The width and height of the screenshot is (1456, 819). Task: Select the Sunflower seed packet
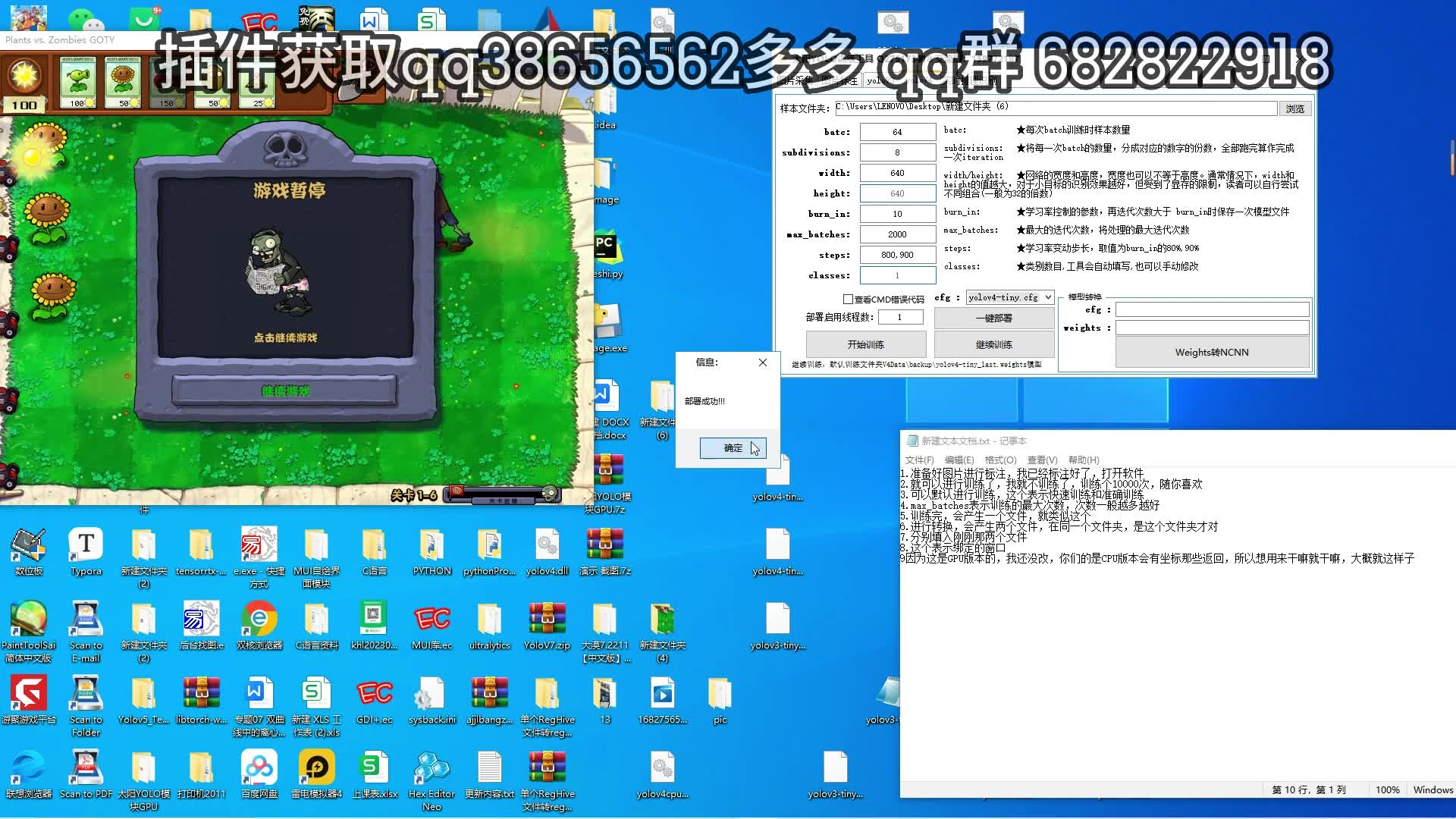tap(124, 81)
